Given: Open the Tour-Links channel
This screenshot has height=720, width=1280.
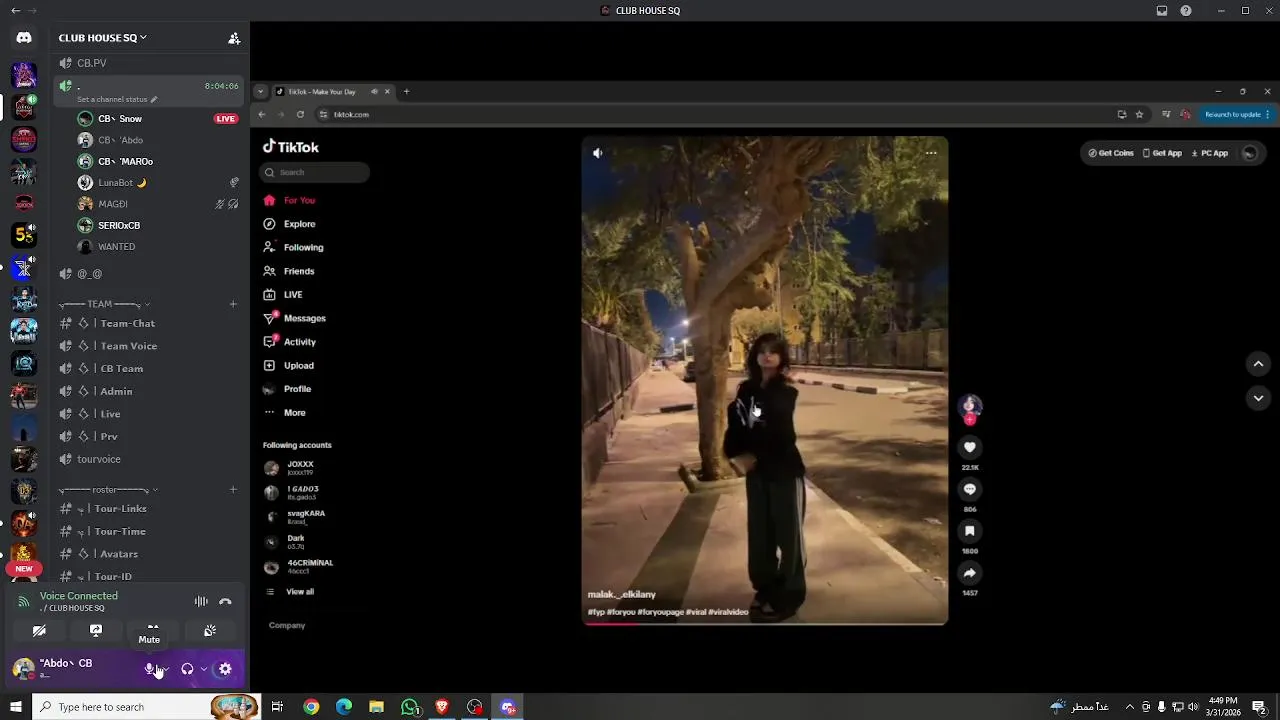Looking at the screenshot, I should (148, 508).
